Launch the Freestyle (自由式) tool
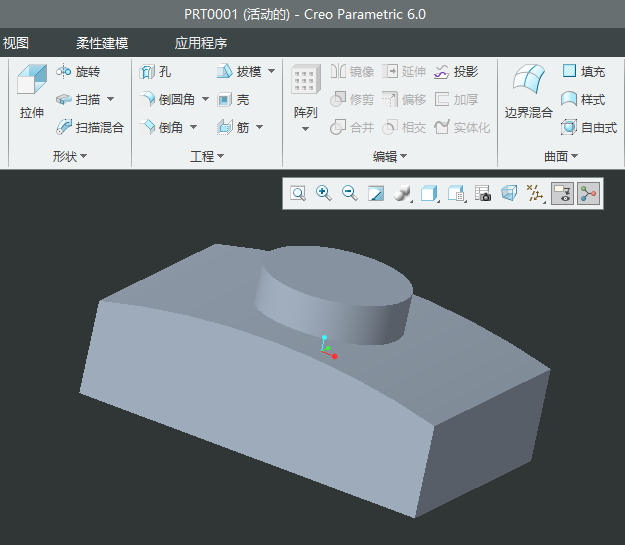 [x=589, y=128]
